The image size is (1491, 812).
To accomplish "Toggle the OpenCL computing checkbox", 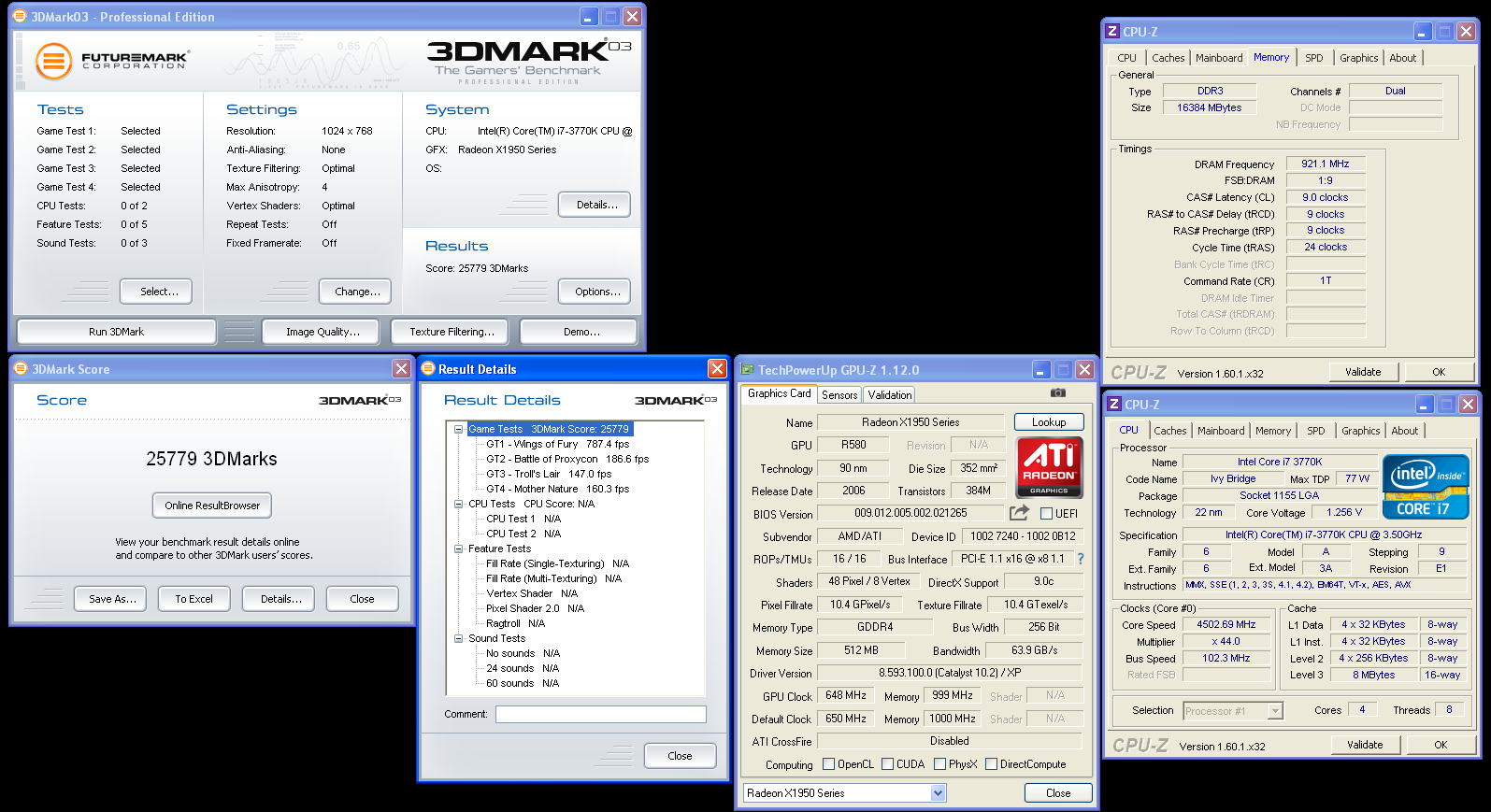I will click(x=828, y=764).
